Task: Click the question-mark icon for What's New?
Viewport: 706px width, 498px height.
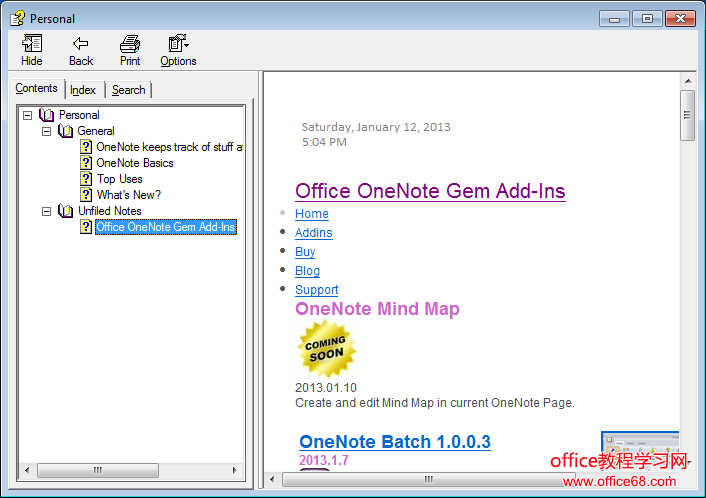Action: [x=86, y=195]
